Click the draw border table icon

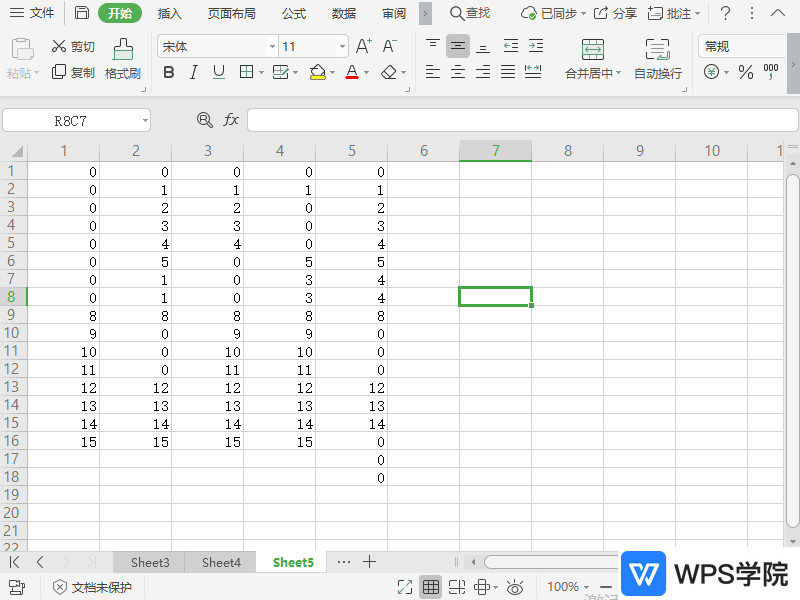(281, 72)
